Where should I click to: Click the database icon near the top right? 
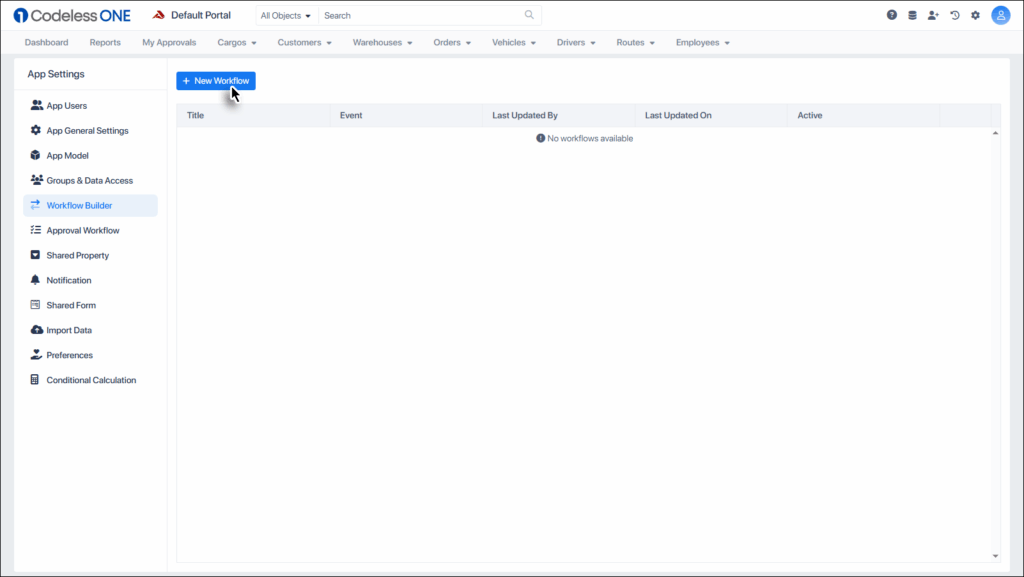pos(911,15)
